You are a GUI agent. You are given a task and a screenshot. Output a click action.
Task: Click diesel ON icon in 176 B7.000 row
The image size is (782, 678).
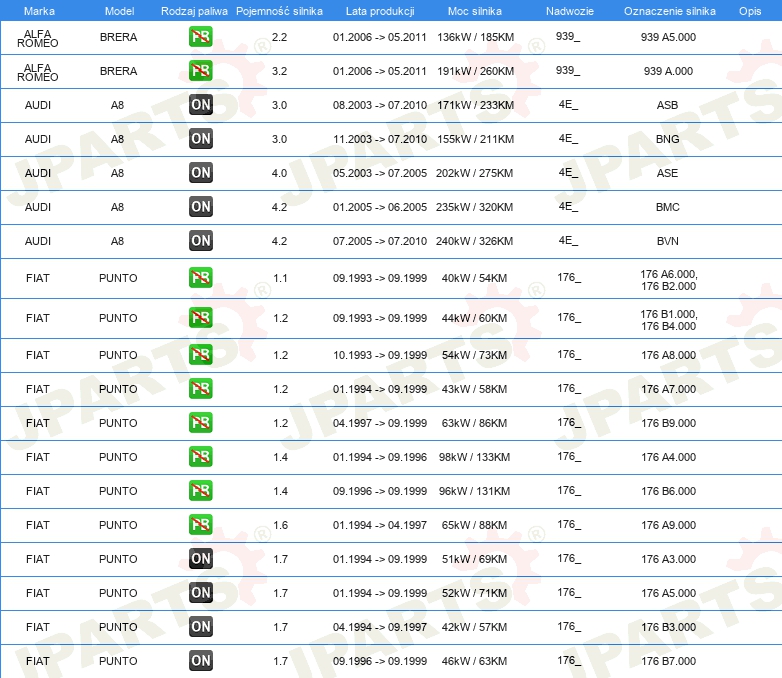pyautogui.click(x=201, y=660)
